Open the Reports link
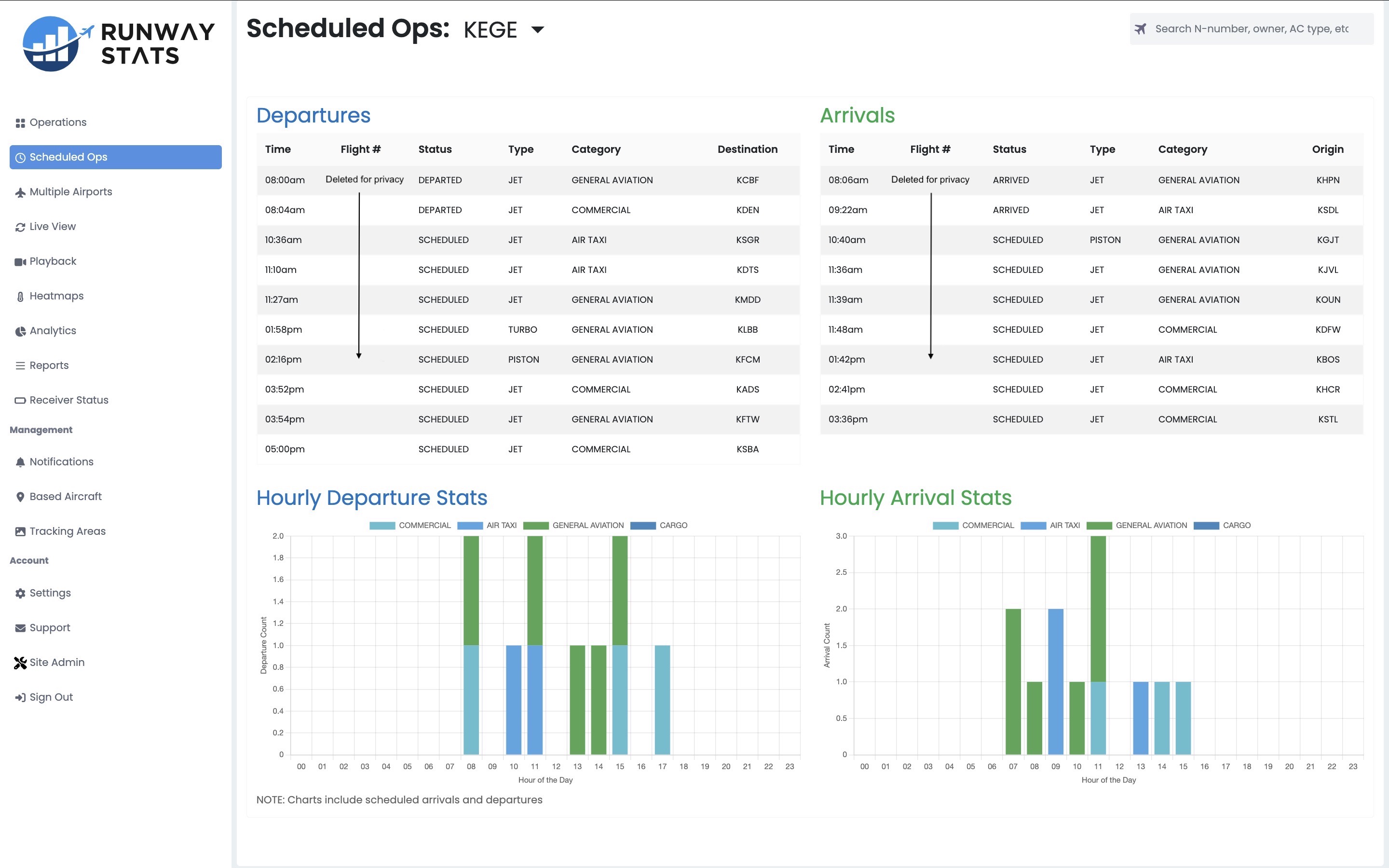 point(115,365)
